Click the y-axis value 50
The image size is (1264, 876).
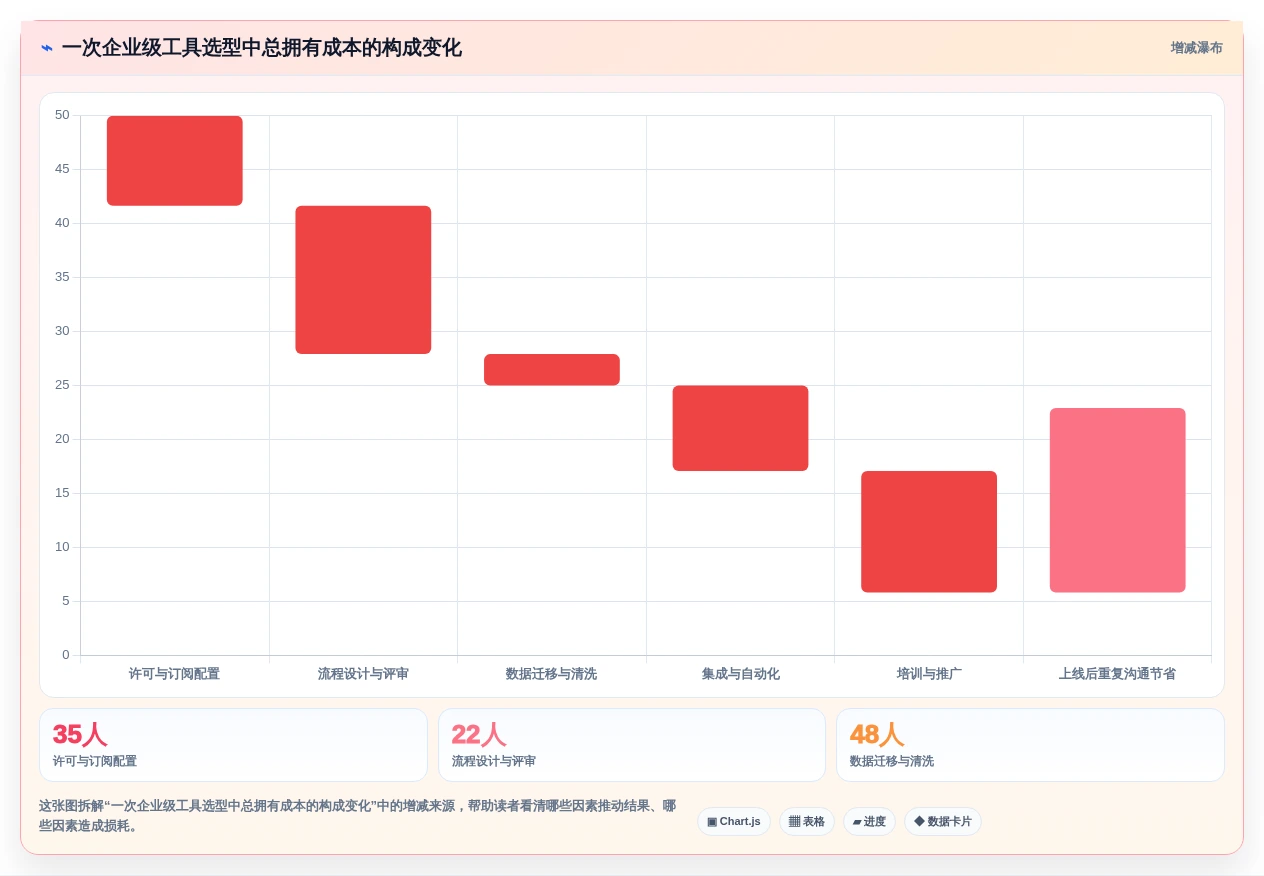(x=62, y=115)
